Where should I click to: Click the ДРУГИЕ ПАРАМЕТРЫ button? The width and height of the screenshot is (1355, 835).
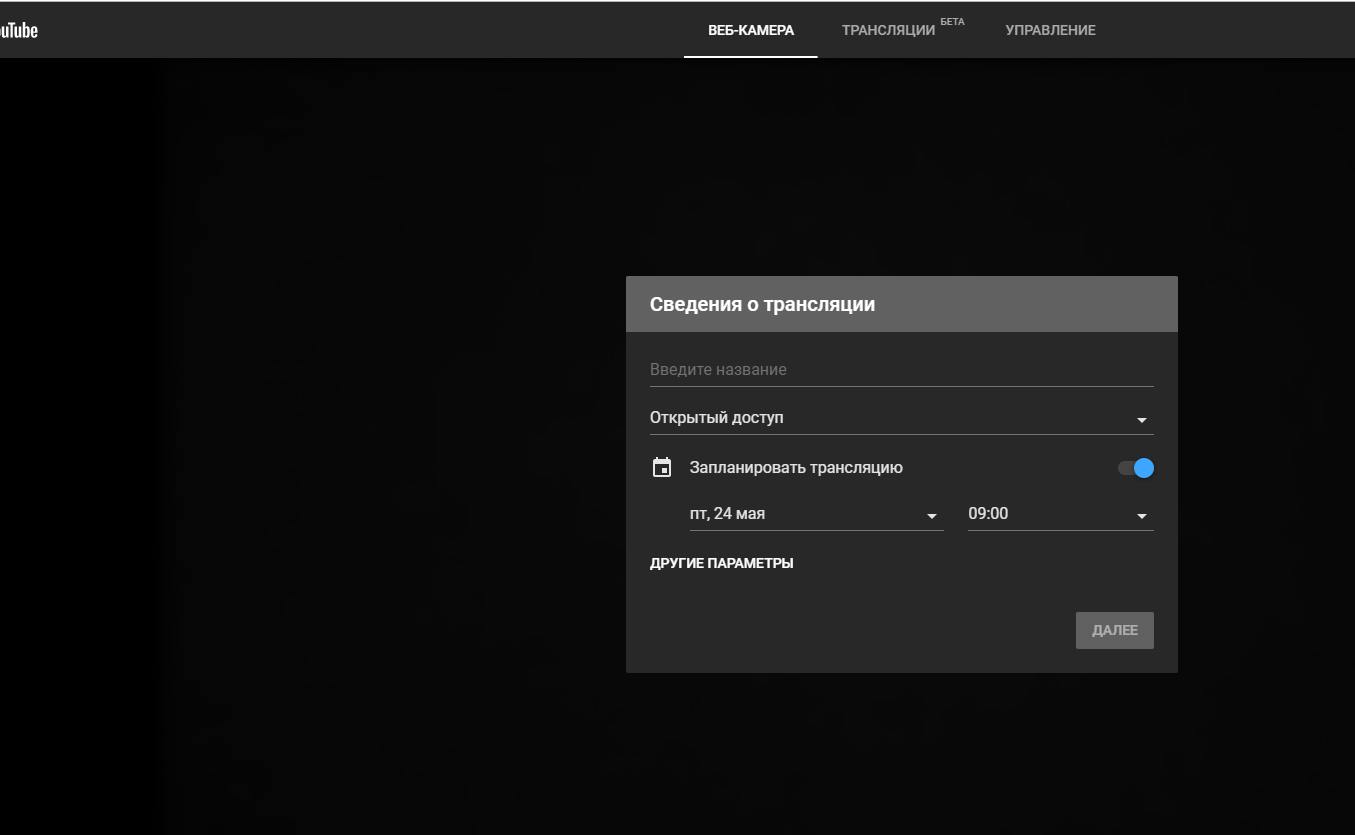coord(721,563)
